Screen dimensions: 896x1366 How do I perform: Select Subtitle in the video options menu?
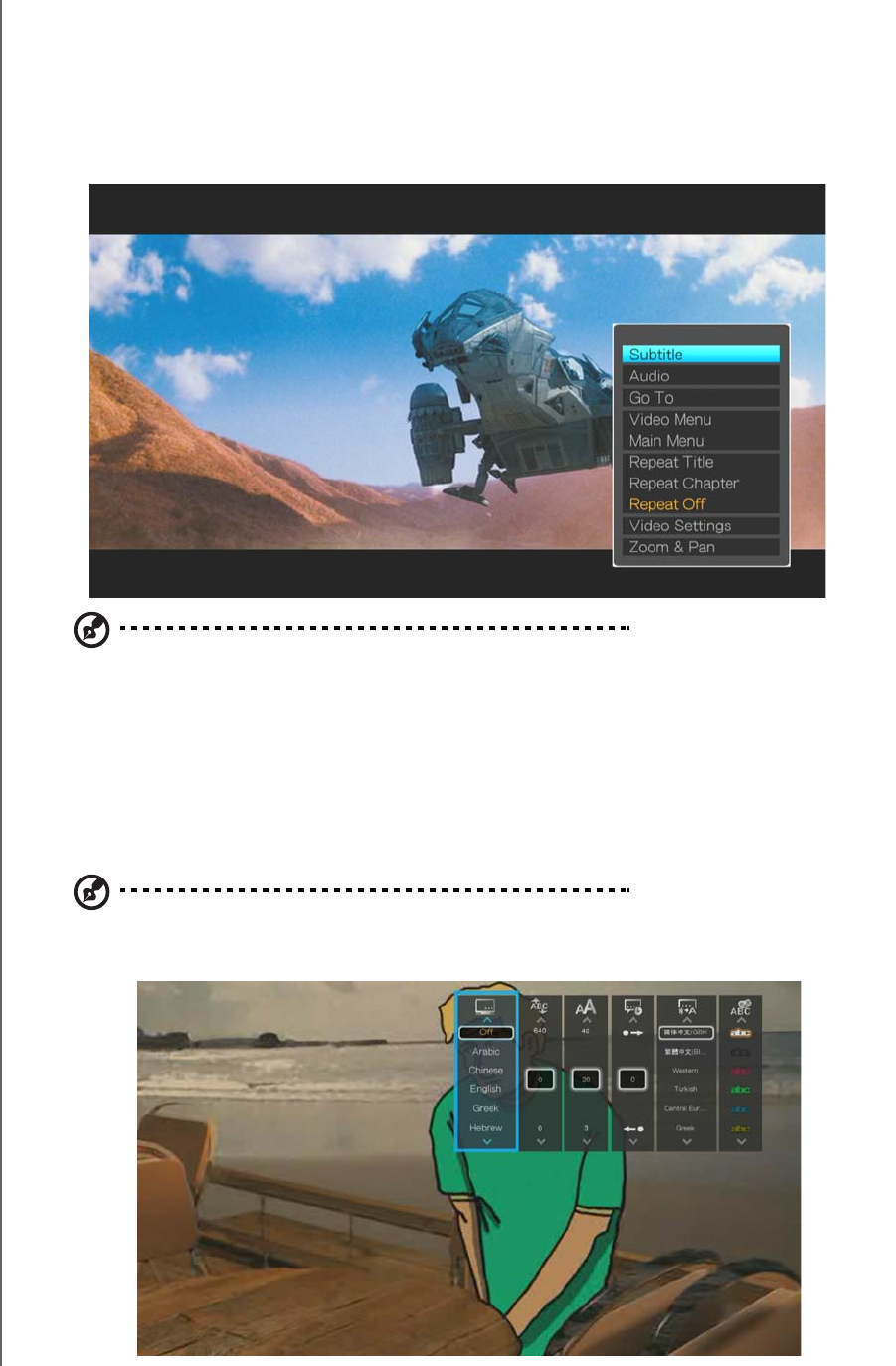[x=700, y=354]
